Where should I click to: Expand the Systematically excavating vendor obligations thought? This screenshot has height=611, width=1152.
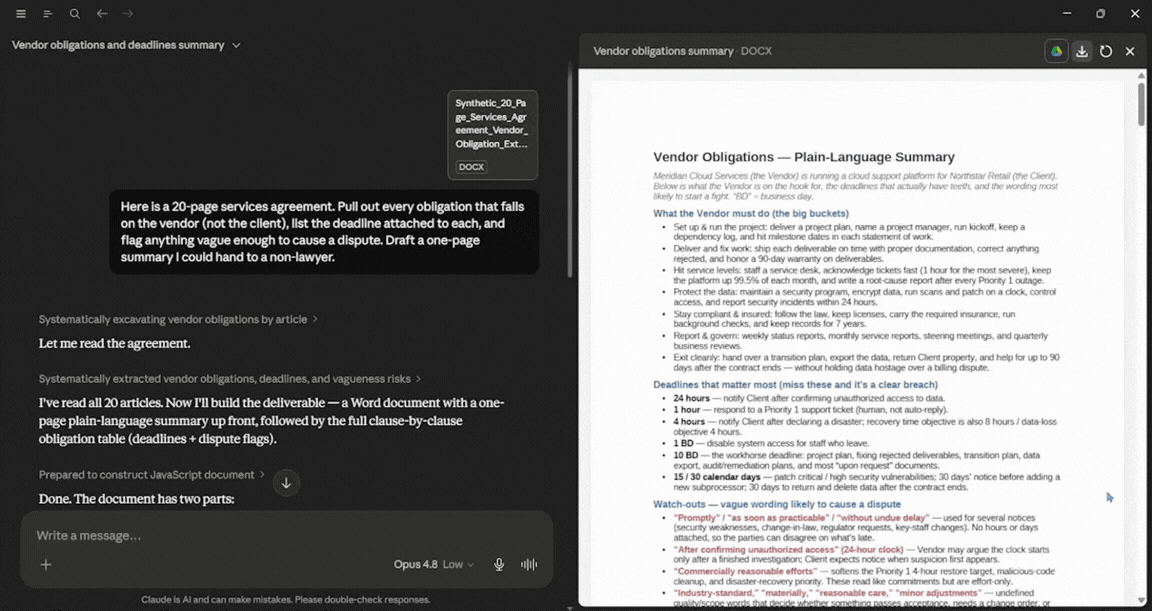point(178,319)
